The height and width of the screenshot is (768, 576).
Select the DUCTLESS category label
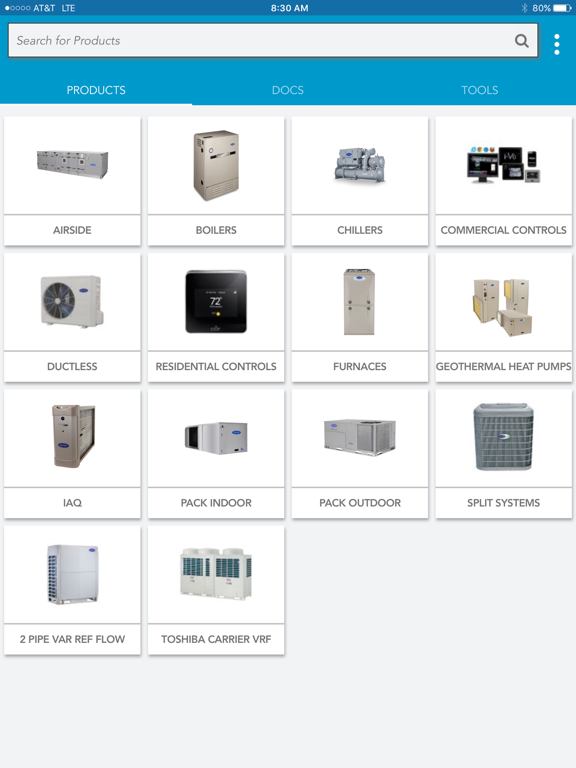[x=72, y=366]
